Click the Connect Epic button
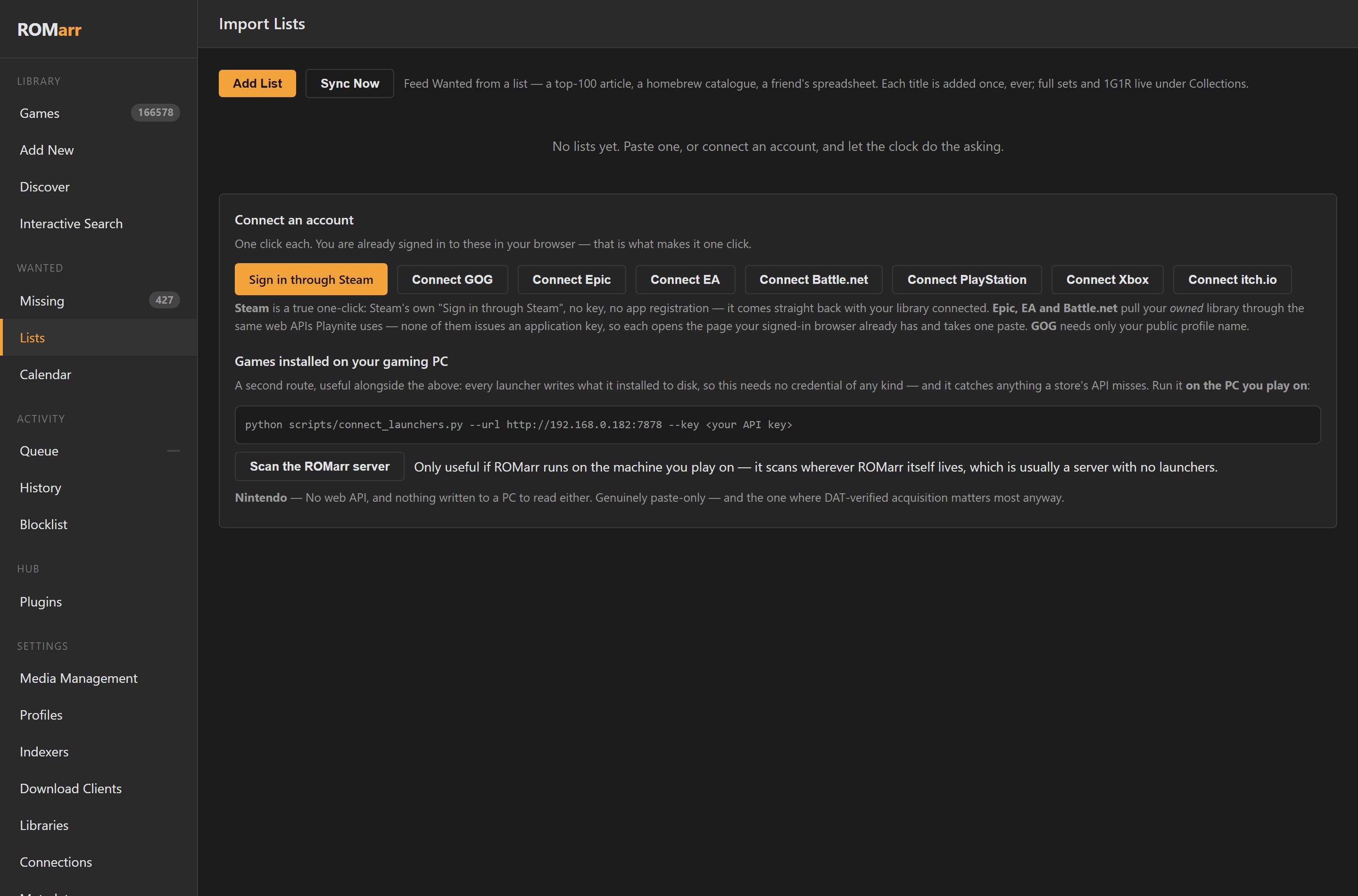 tap(571, 280)
